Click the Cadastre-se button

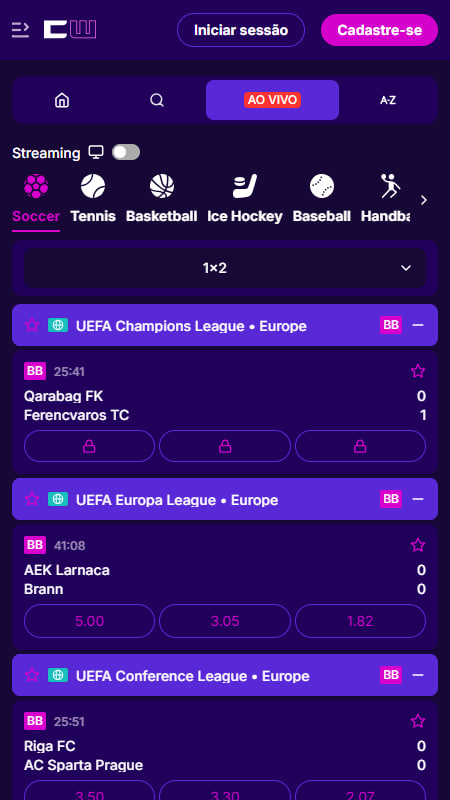380,30
